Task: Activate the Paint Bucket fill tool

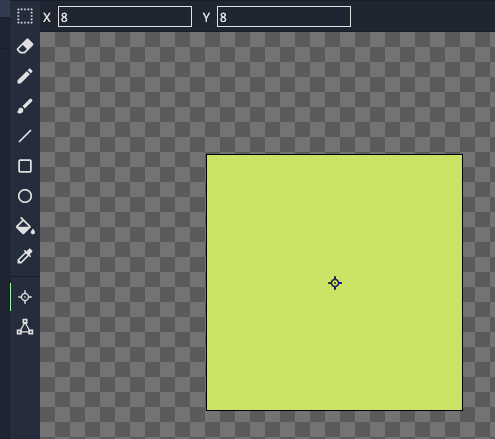Action: click(x=25, y=226)
